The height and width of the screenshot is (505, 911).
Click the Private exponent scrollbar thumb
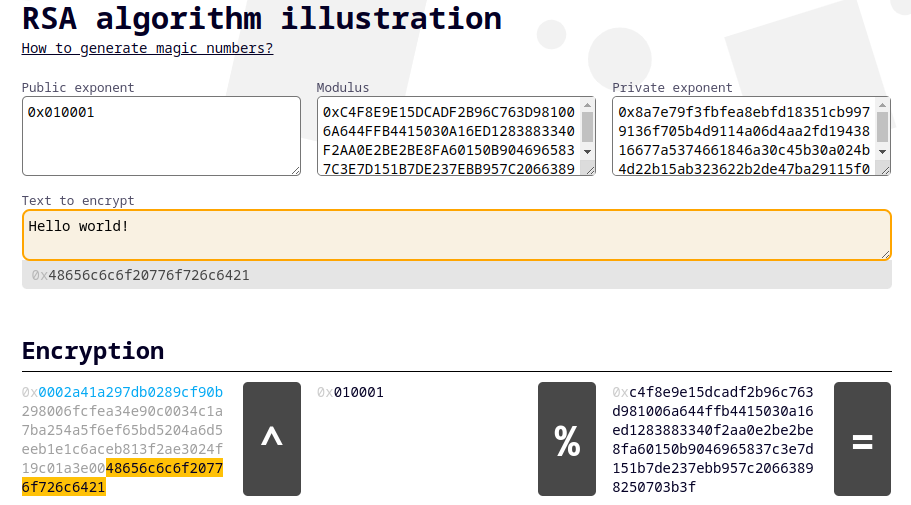click(883, 127)
